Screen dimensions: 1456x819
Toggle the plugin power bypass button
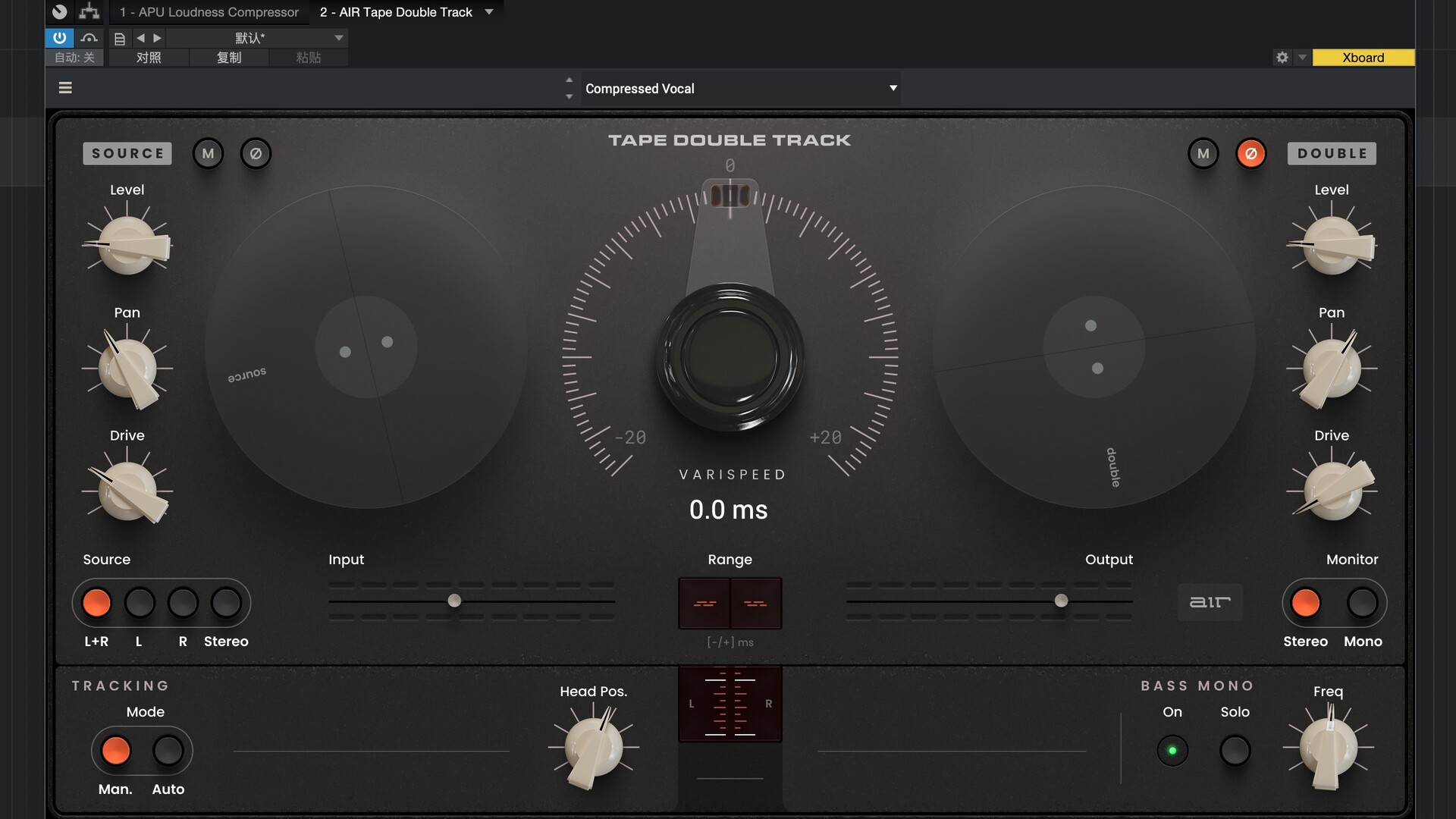59,37
